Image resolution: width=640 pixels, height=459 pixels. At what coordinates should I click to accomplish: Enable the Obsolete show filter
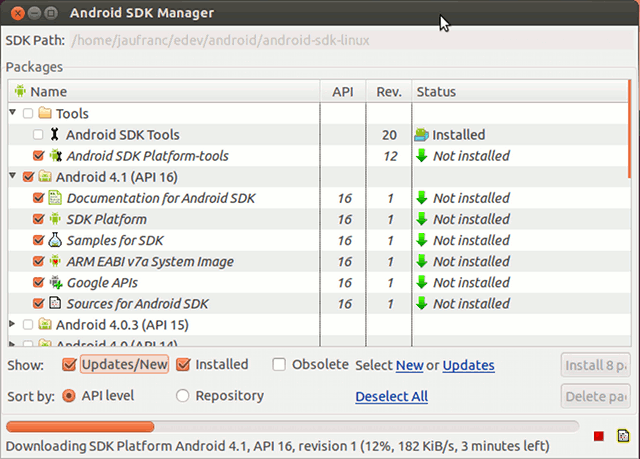coord(279,364)
